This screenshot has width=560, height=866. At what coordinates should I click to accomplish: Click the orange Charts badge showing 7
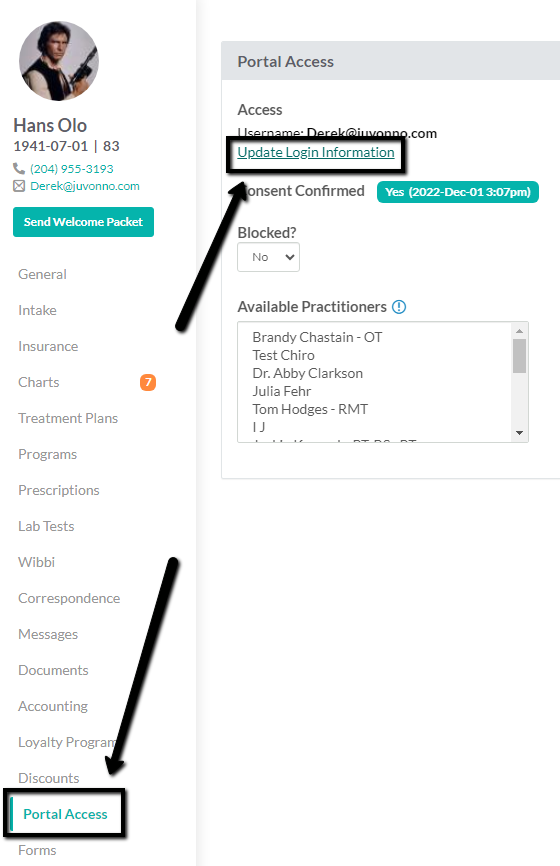pyautogui.click(x=148, y=382)
